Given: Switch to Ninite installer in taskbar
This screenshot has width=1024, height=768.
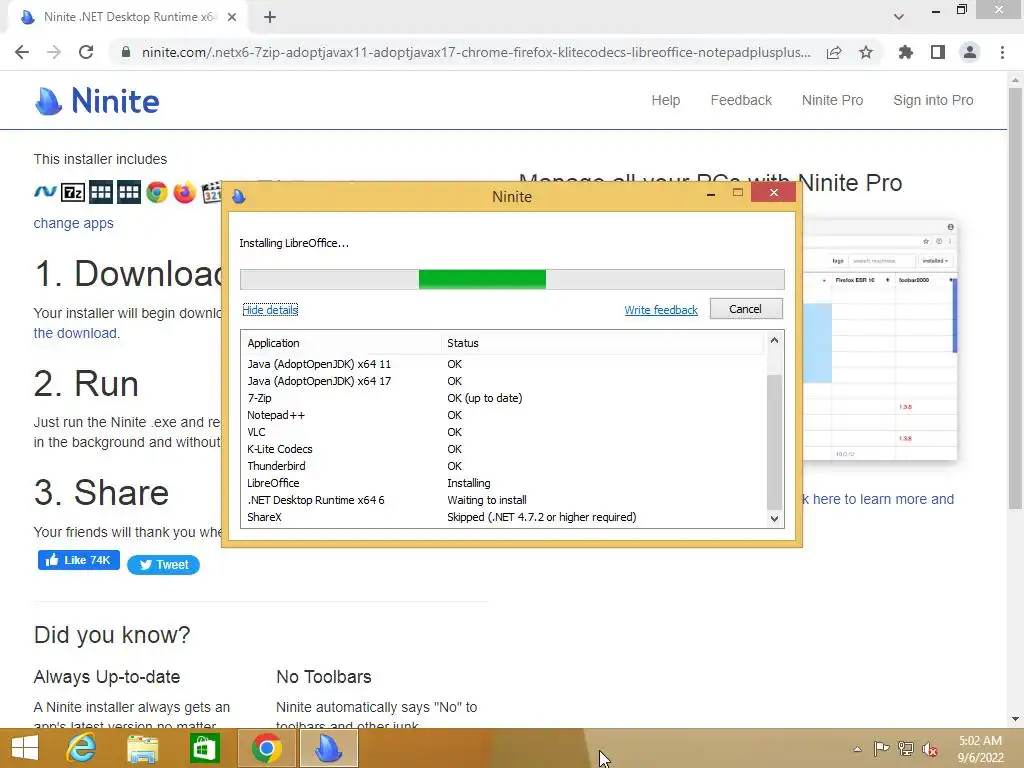Looking at the screenshot, I should coord(328,748).
